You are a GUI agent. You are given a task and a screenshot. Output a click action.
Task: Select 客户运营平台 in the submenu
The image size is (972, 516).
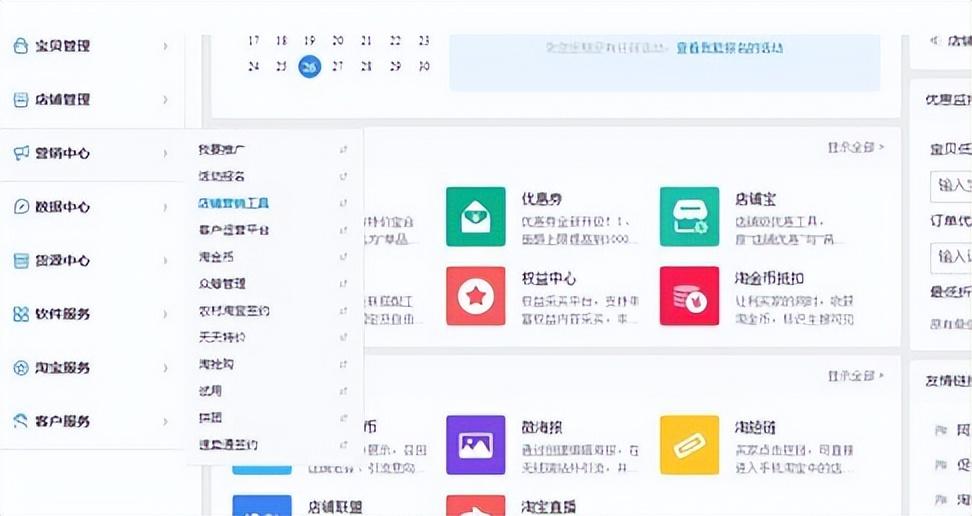point(234,230)
